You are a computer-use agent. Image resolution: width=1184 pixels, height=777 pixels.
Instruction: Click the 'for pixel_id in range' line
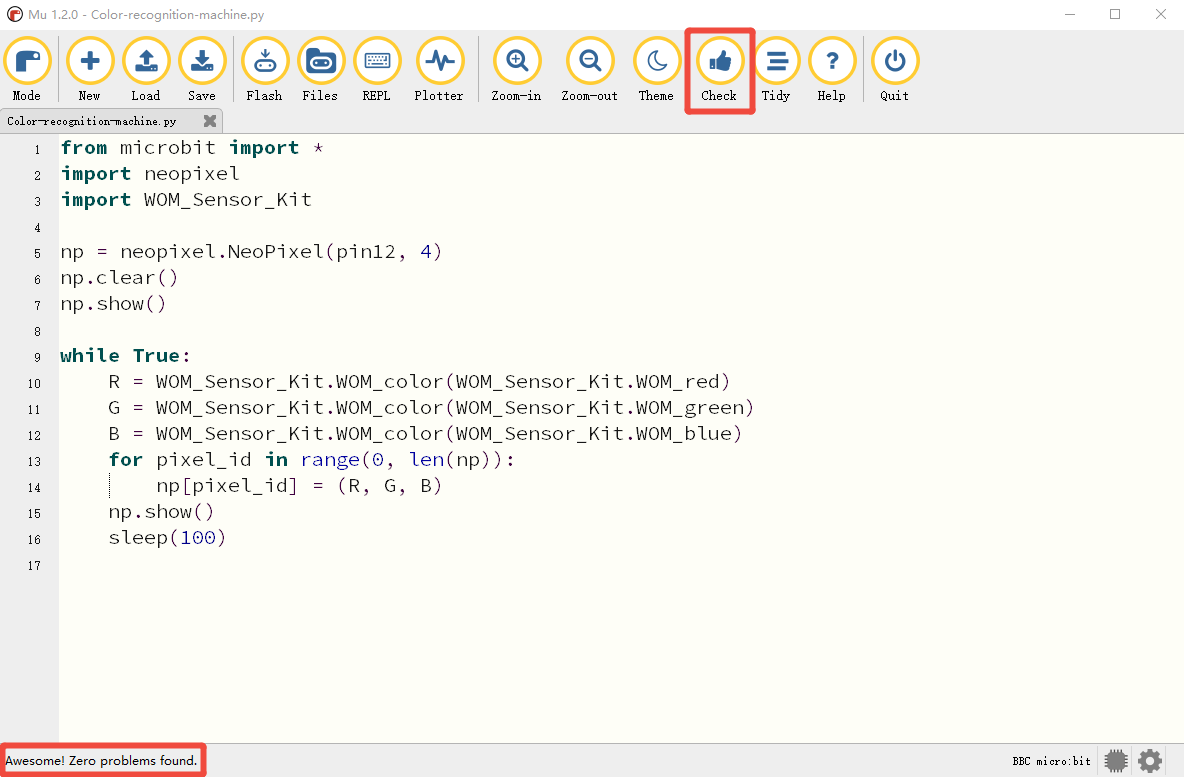312,460
